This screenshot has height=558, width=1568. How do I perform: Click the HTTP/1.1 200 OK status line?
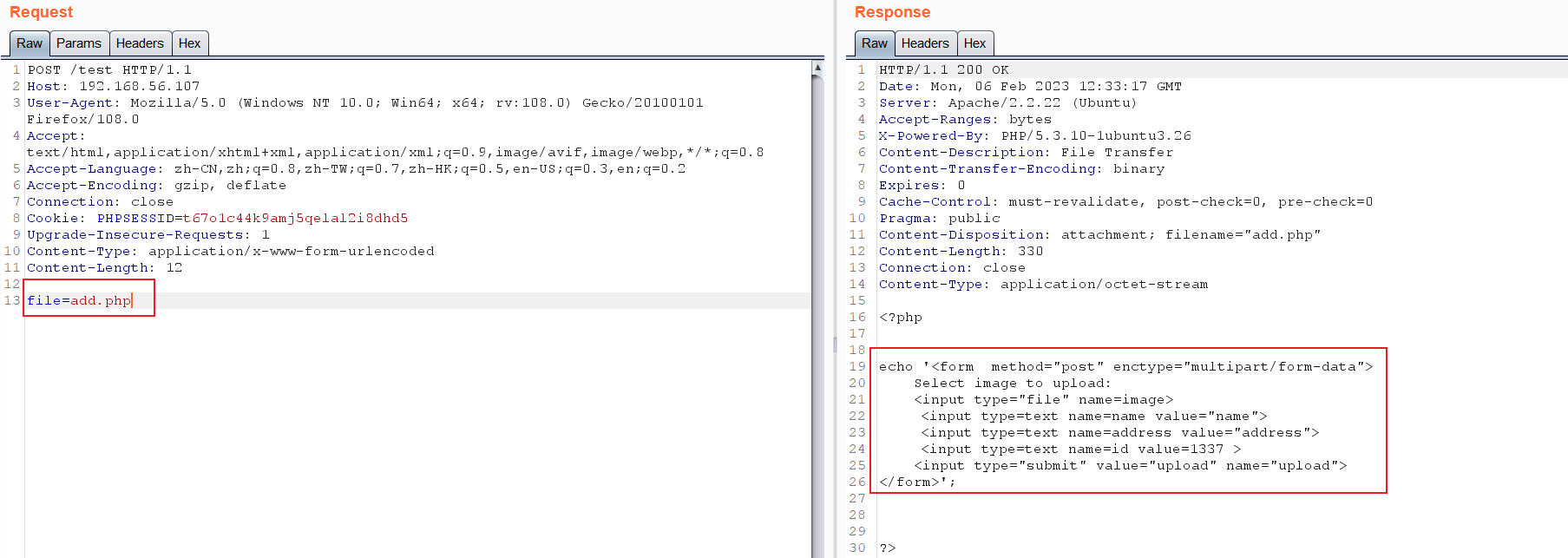click(x=943, y=69)
